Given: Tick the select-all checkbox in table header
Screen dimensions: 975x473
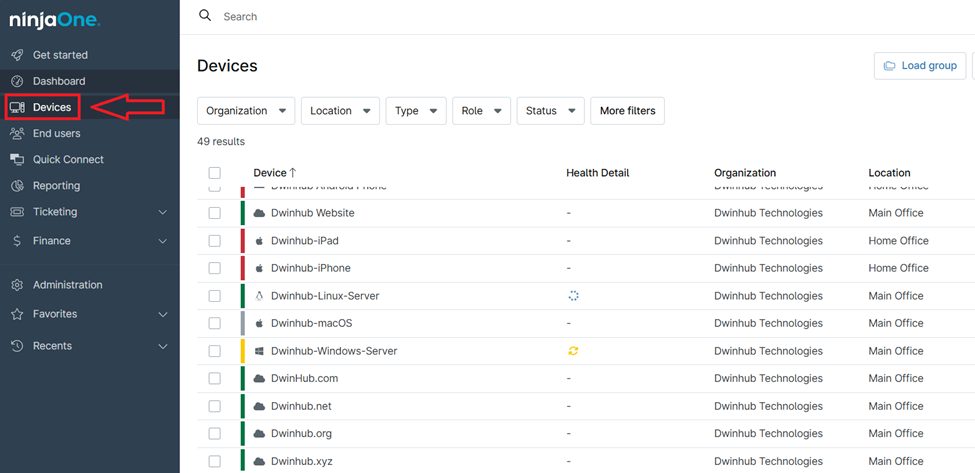Looking at the screenshot, I should click(x=215, y=173).
